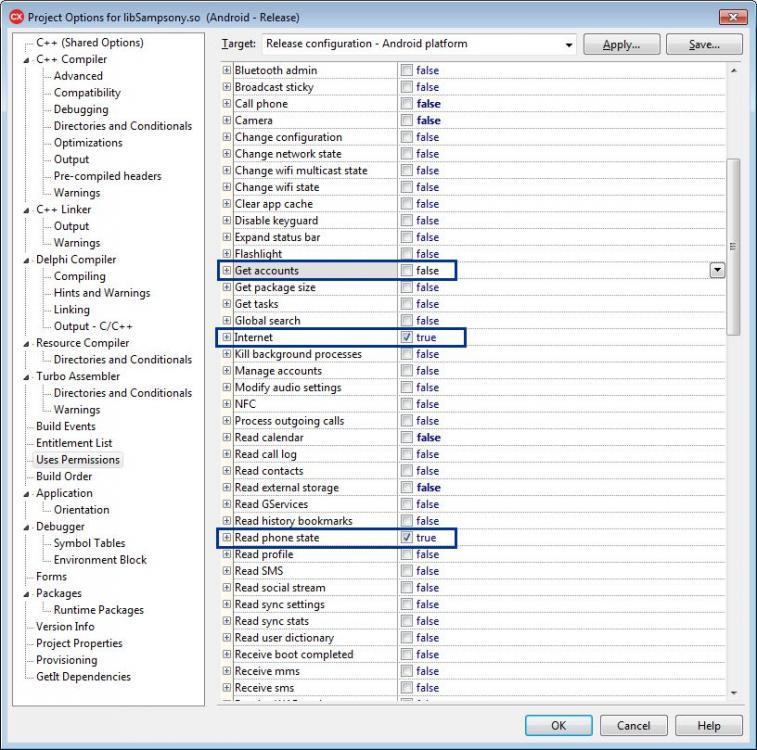
Task: Select Advanced under C++ Compiler
Action: (x=78, y=76)
